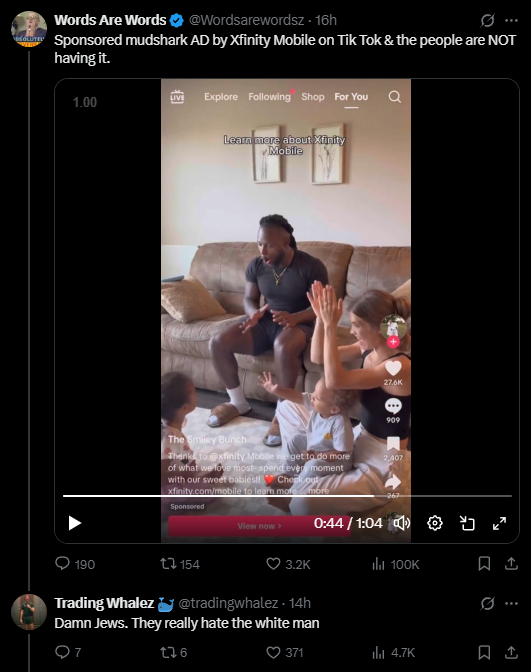Viewport: 531px width, 672px height.
Task: Open @tradingwhalez profile handle
Action: 228,603
